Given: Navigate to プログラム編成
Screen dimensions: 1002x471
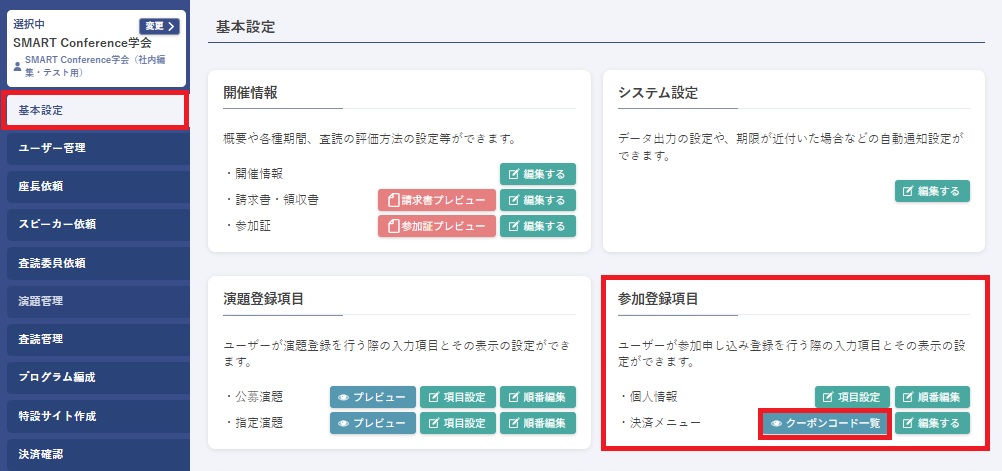Looking at the screenshot, I should pos(94,377).
